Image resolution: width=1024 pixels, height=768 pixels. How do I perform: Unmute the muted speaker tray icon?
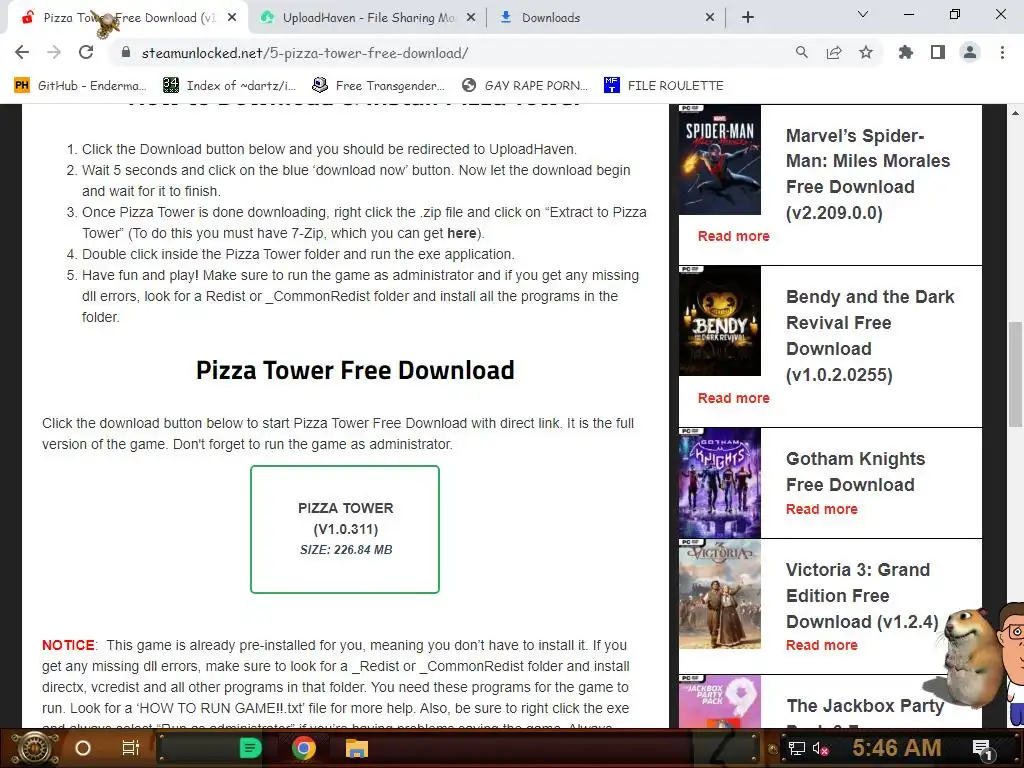pyautogui.click(x=820, y=748)
